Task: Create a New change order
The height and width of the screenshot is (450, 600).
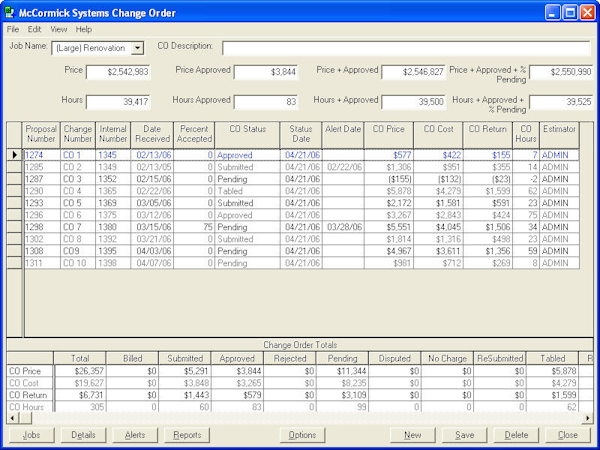Action: (x=412, y=435)
